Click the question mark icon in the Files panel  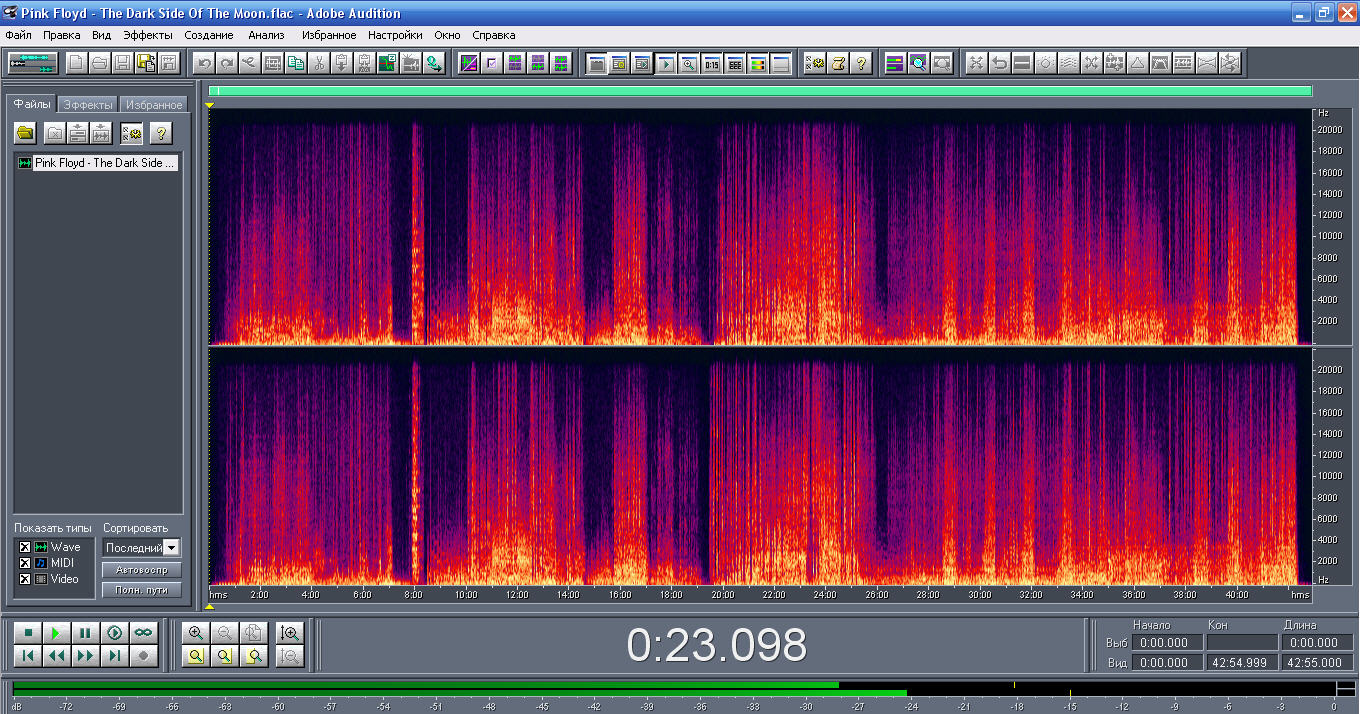point(160,133)
